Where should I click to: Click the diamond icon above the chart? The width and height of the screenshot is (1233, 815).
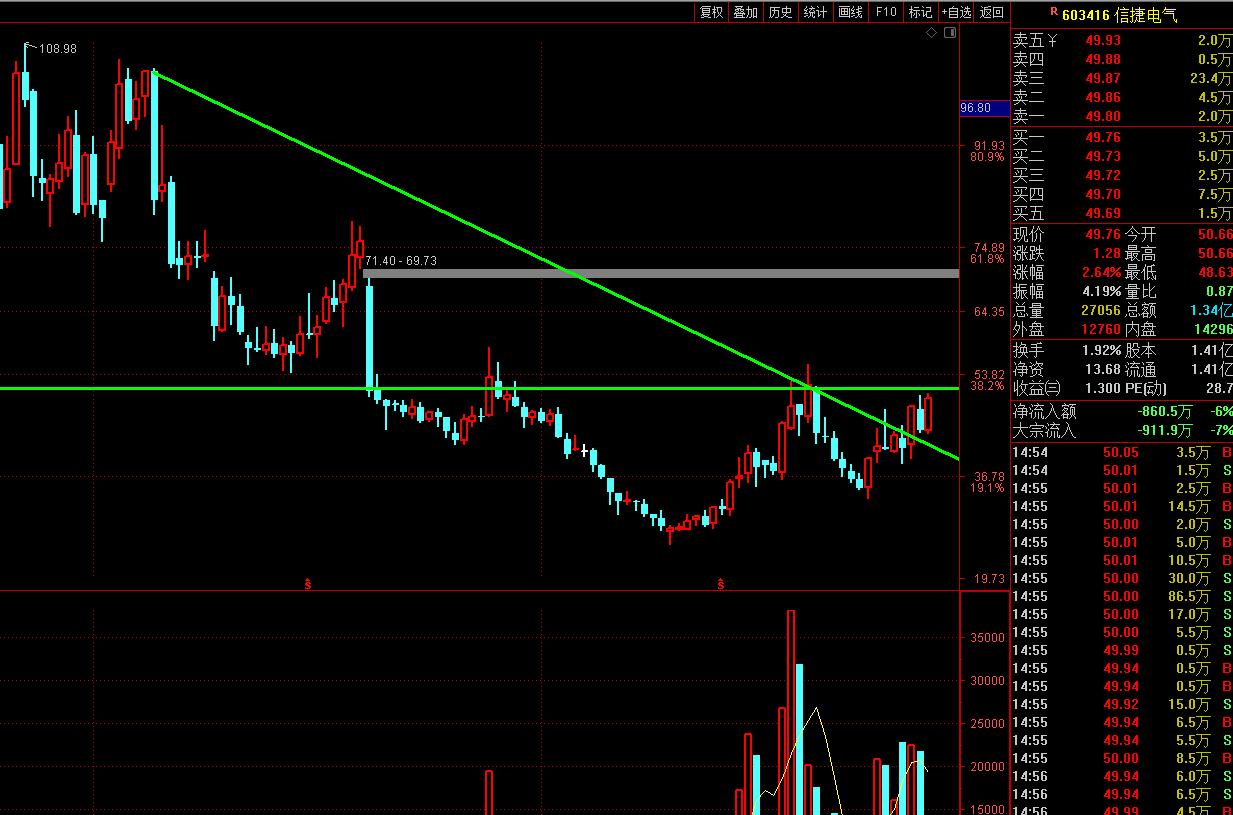tap(932, 33)
